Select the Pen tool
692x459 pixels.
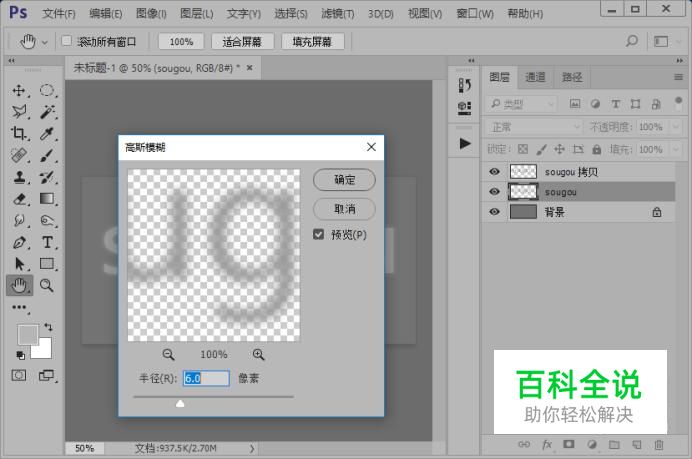[19, 242]
